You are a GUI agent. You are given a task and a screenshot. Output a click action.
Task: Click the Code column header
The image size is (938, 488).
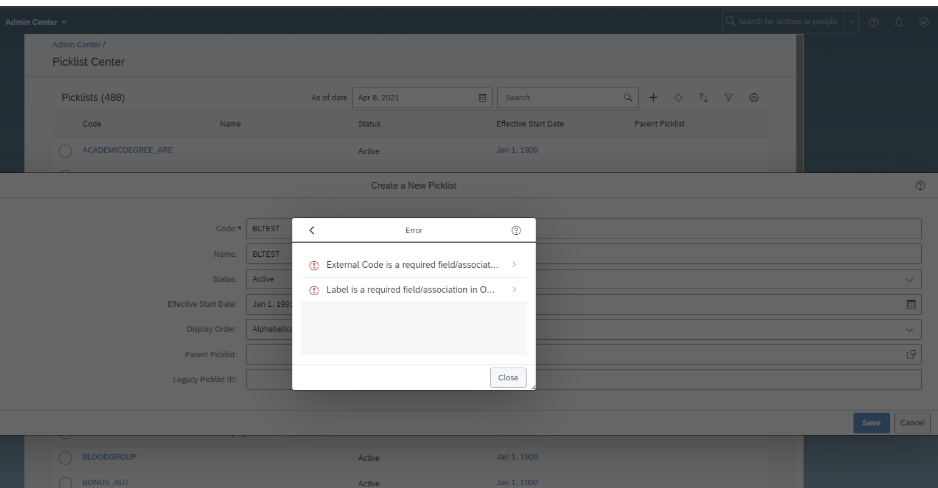[x=92, y=124]
